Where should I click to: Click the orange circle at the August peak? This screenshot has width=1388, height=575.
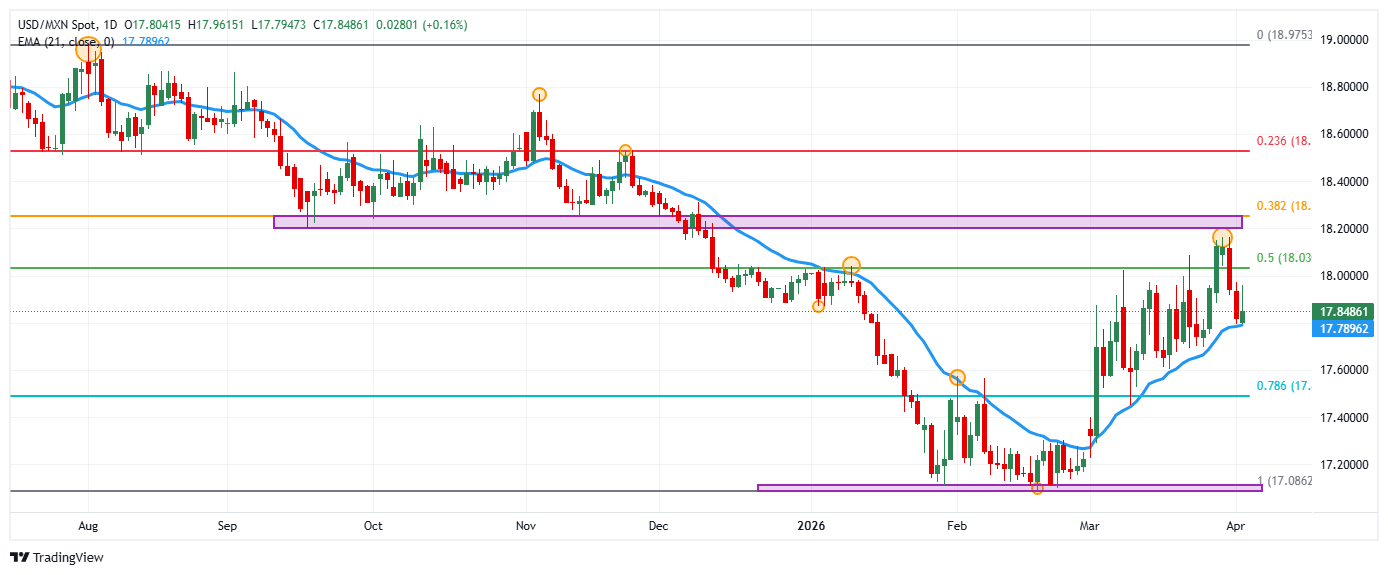coord(88,47)
